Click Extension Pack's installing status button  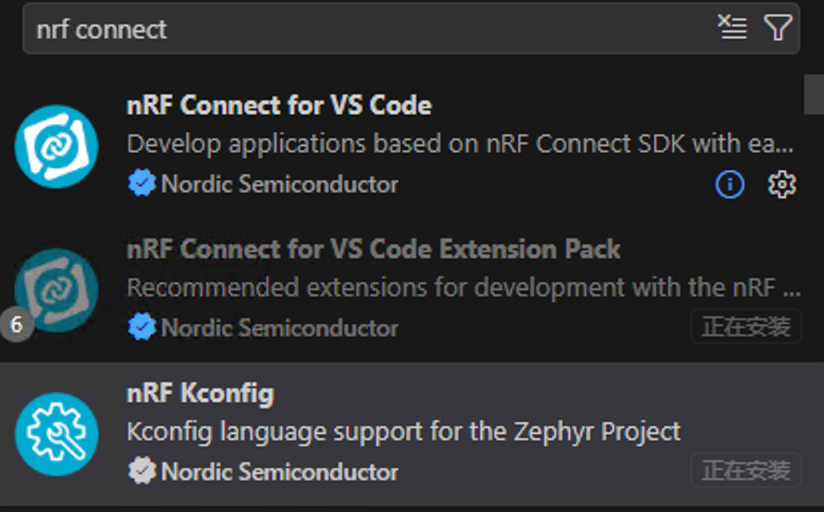pos(745,326)
